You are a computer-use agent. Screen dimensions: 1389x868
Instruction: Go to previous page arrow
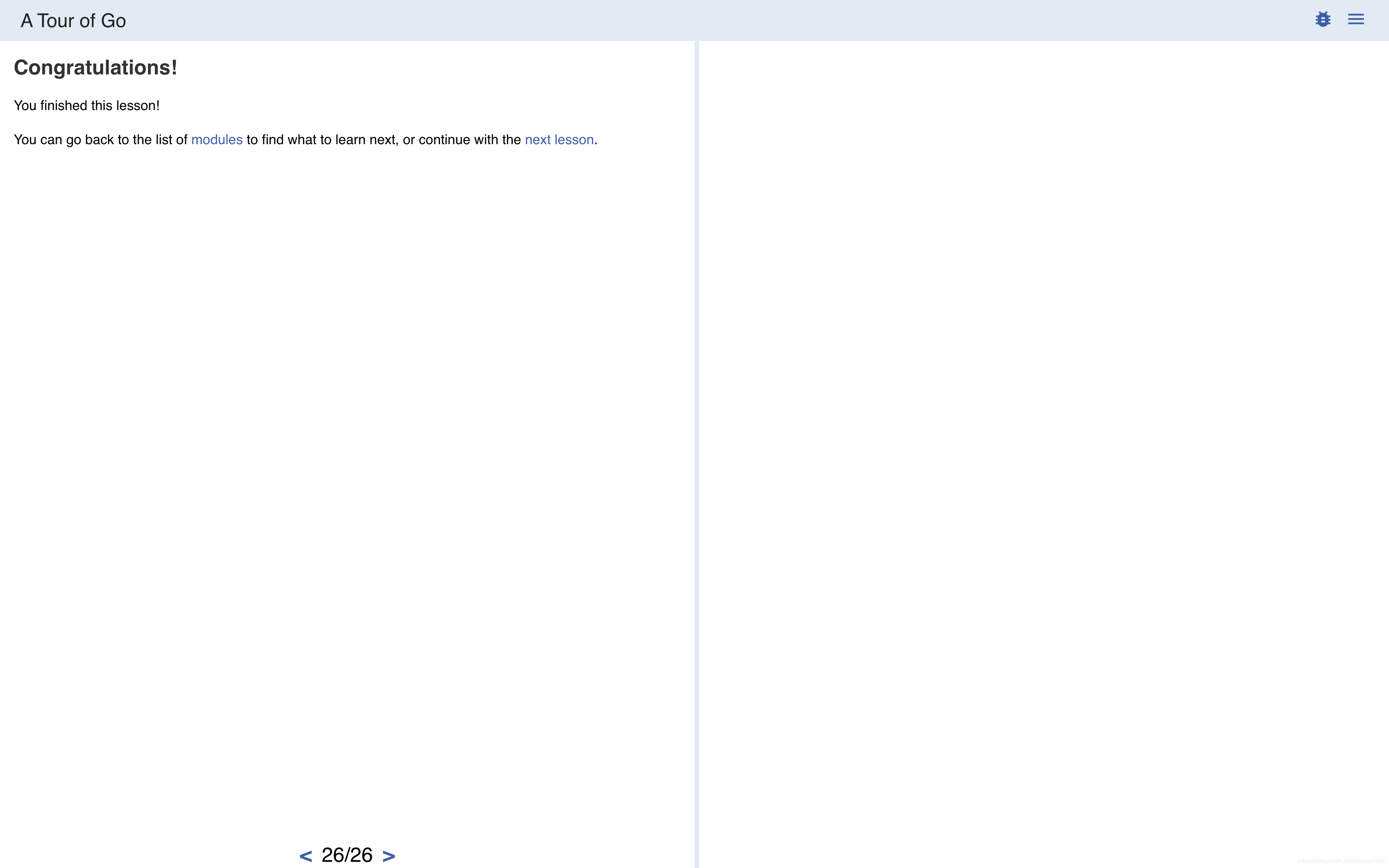(305, 856)
